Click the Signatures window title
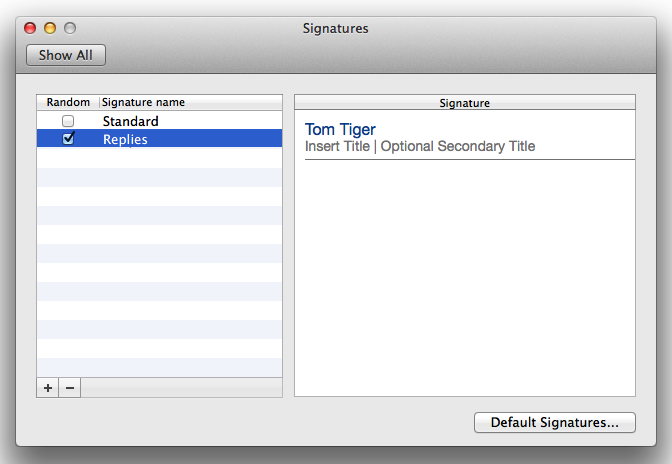 pyautogui.click(x=336, y=28)
